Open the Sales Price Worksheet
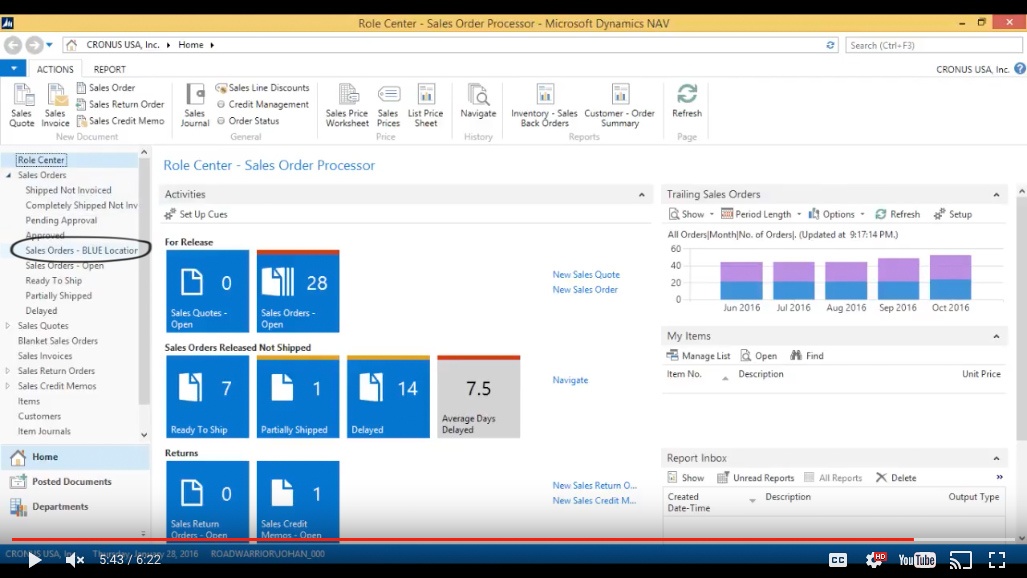The width and height of the screenshot is (1027, 578). tap(347, 105)
